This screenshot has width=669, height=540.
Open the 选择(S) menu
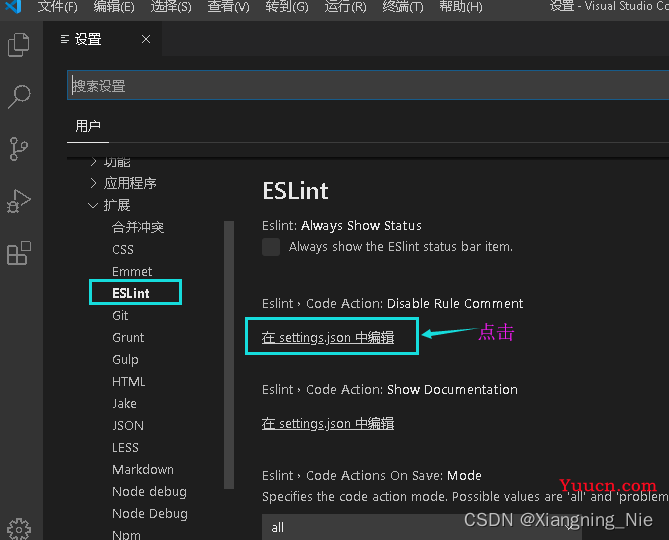pyautogui.click(x=171, y=6)
